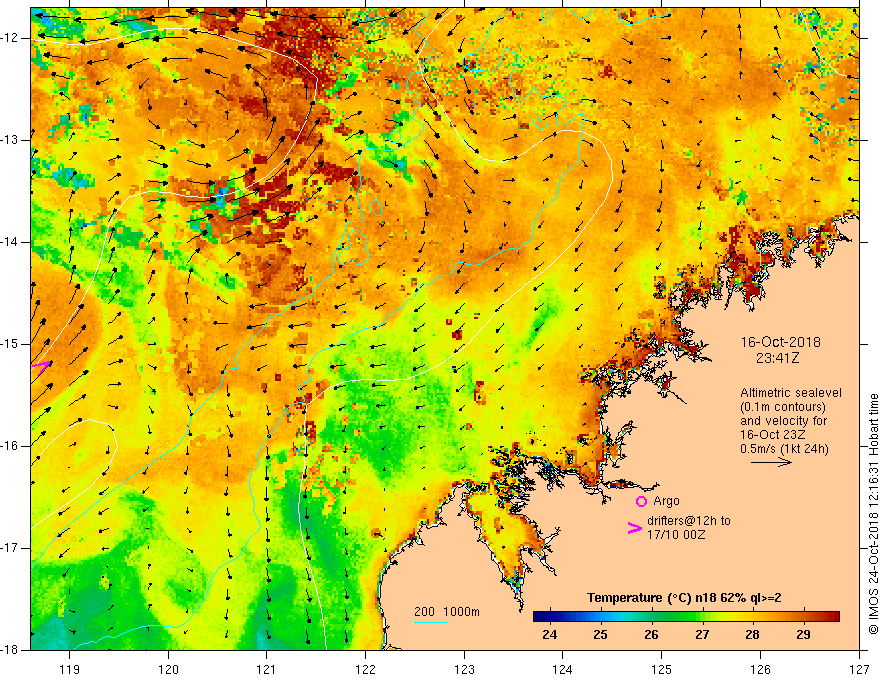Click the longitude axis label "122"
This screenshot has height=680, width=880.
(365, 669)
